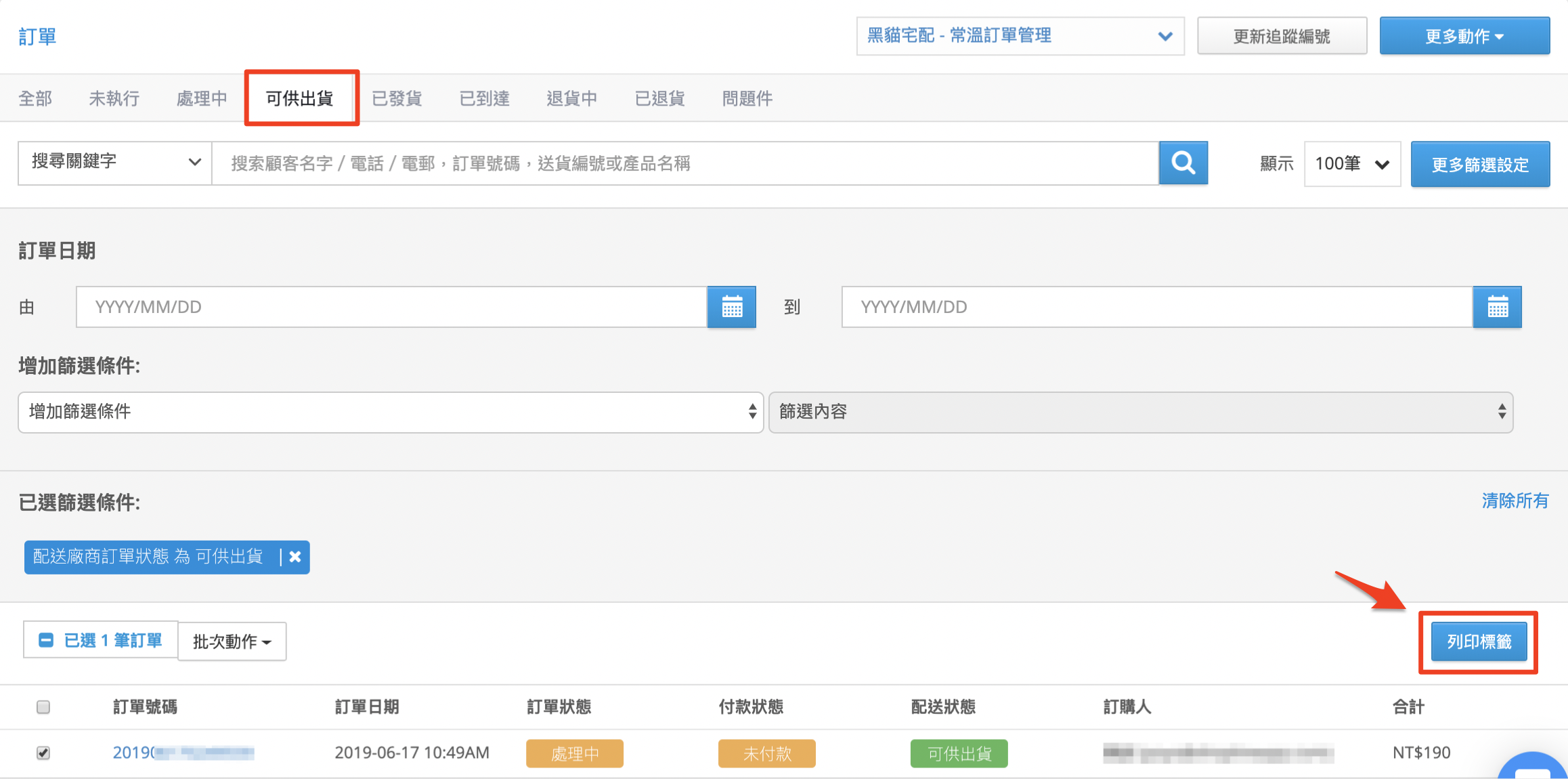
Task: Click the 清除所有 link
Action: coord(1515,501)
